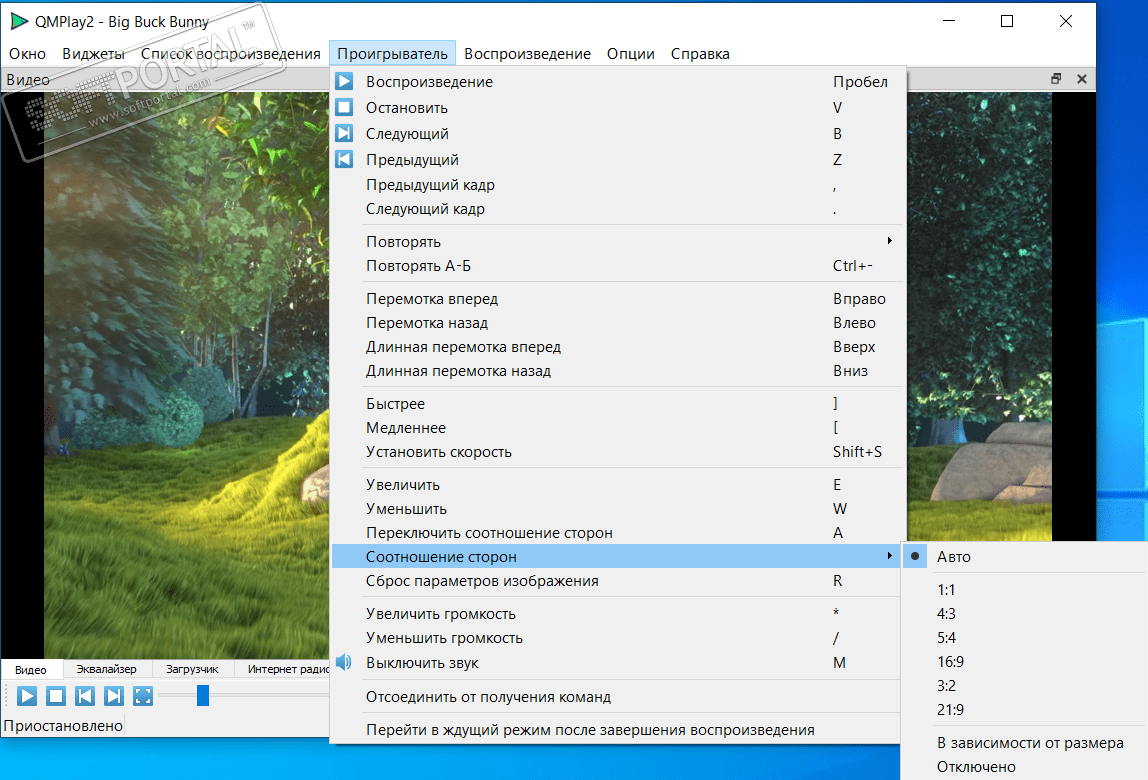Switch to the Загрузчик tab
This screenshot has height=780, width=1148.
[193, 669]
